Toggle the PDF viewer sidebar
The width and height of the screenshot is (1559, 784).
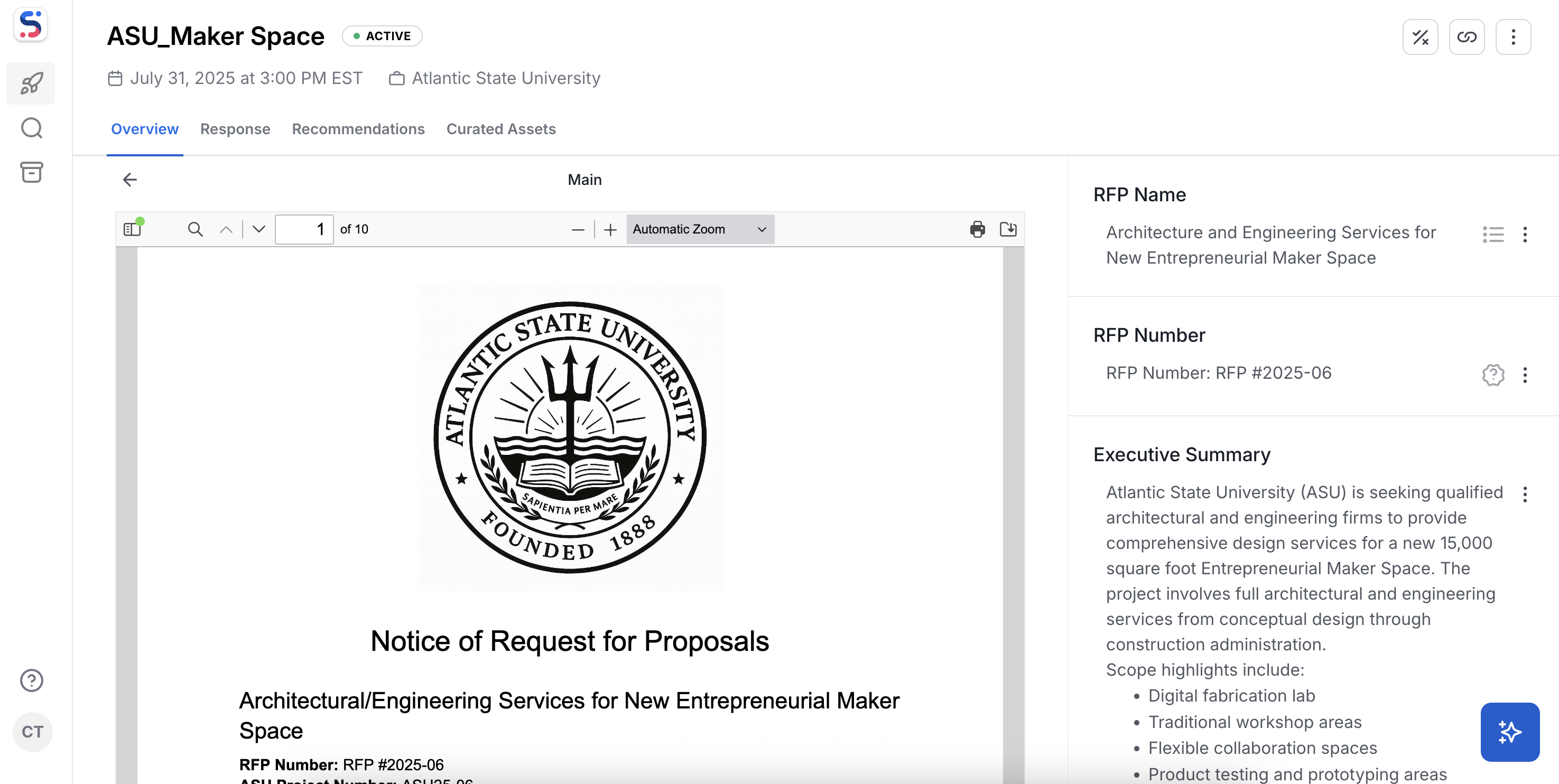(132, 229)
